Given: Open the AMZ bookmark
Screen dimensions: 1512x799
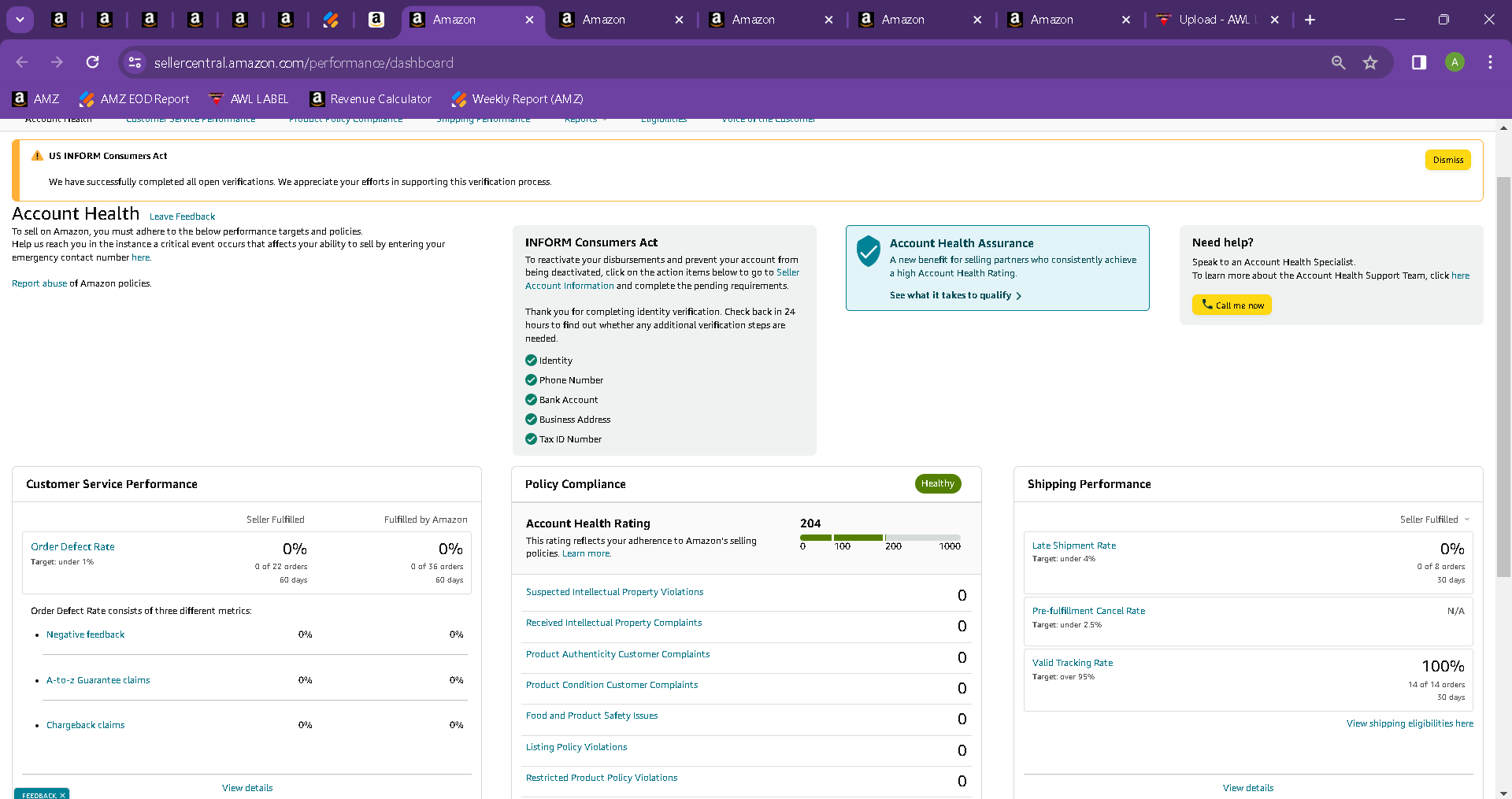Looking at the screenshot, I should coord(36,99).
